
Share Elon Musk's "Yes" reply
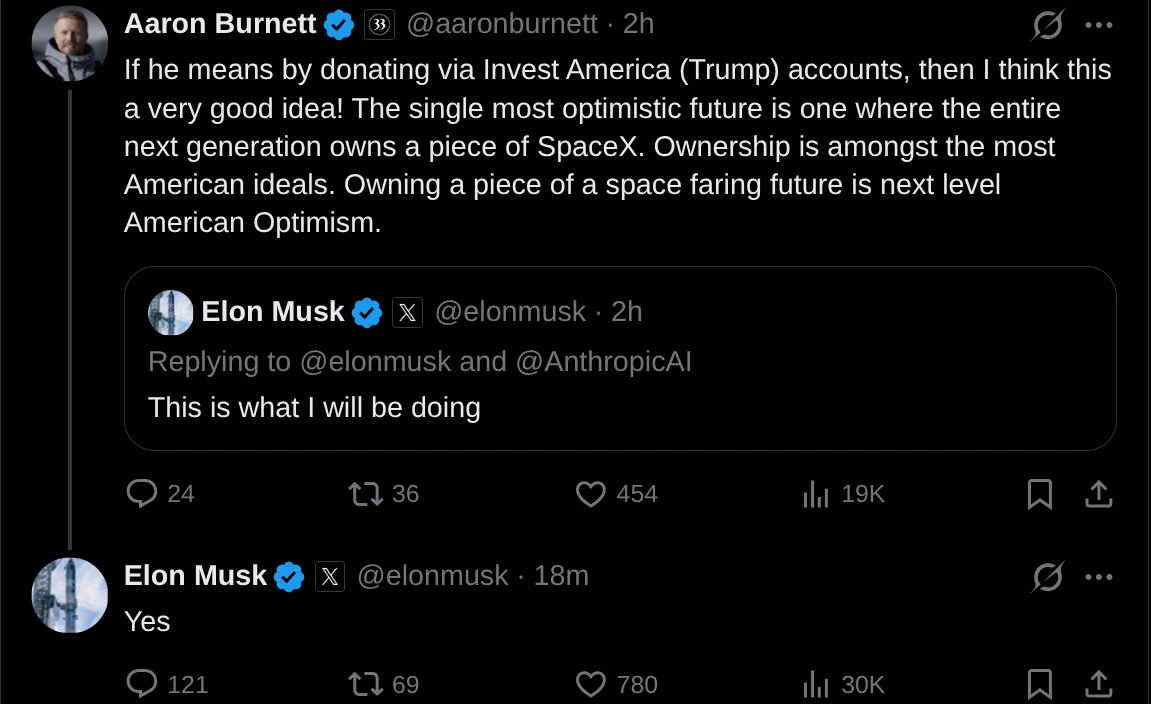click(1099, 683)
